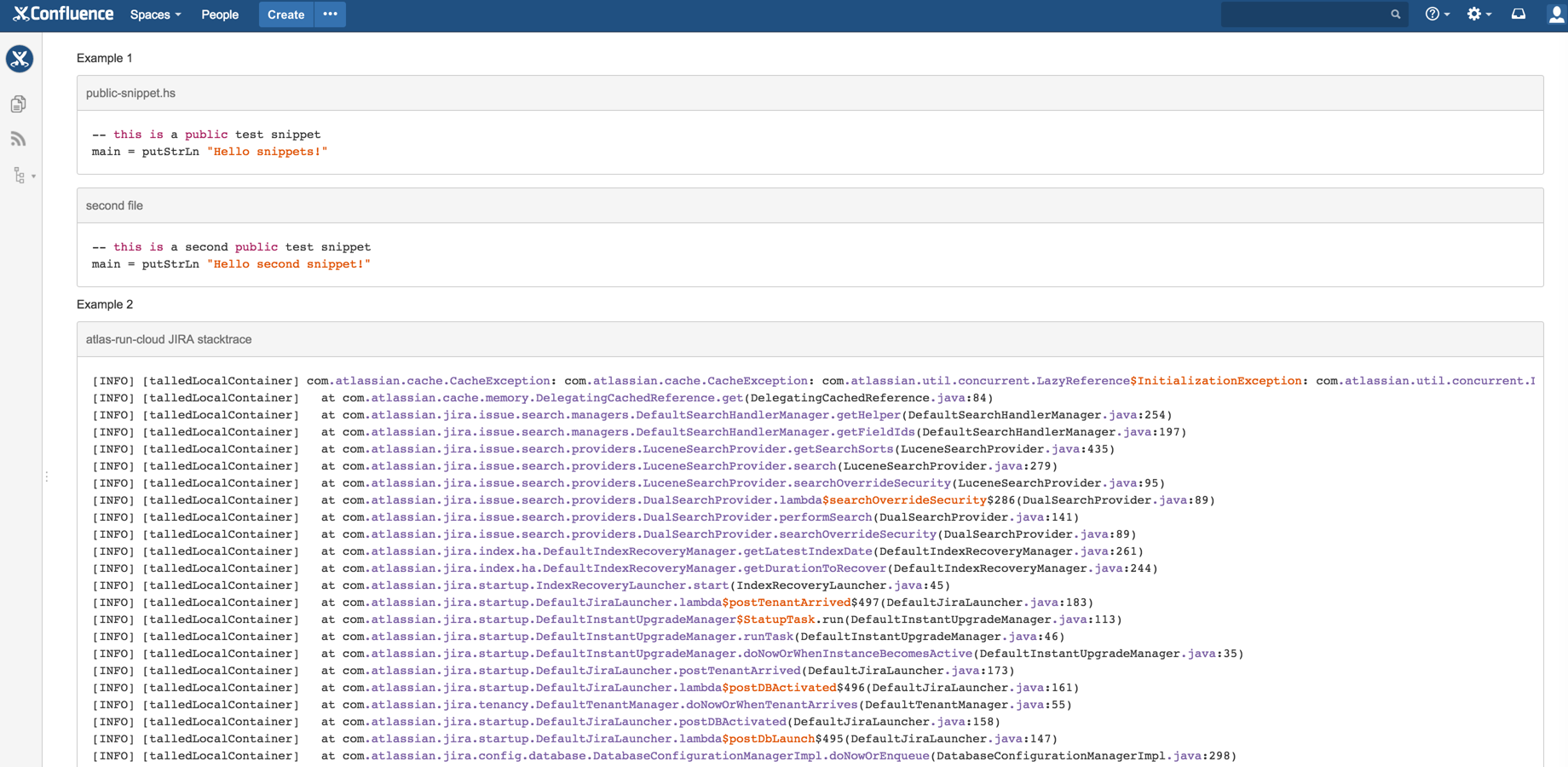1568x767 pixels.
Task: Open the People menu
Action: point(220,14)
